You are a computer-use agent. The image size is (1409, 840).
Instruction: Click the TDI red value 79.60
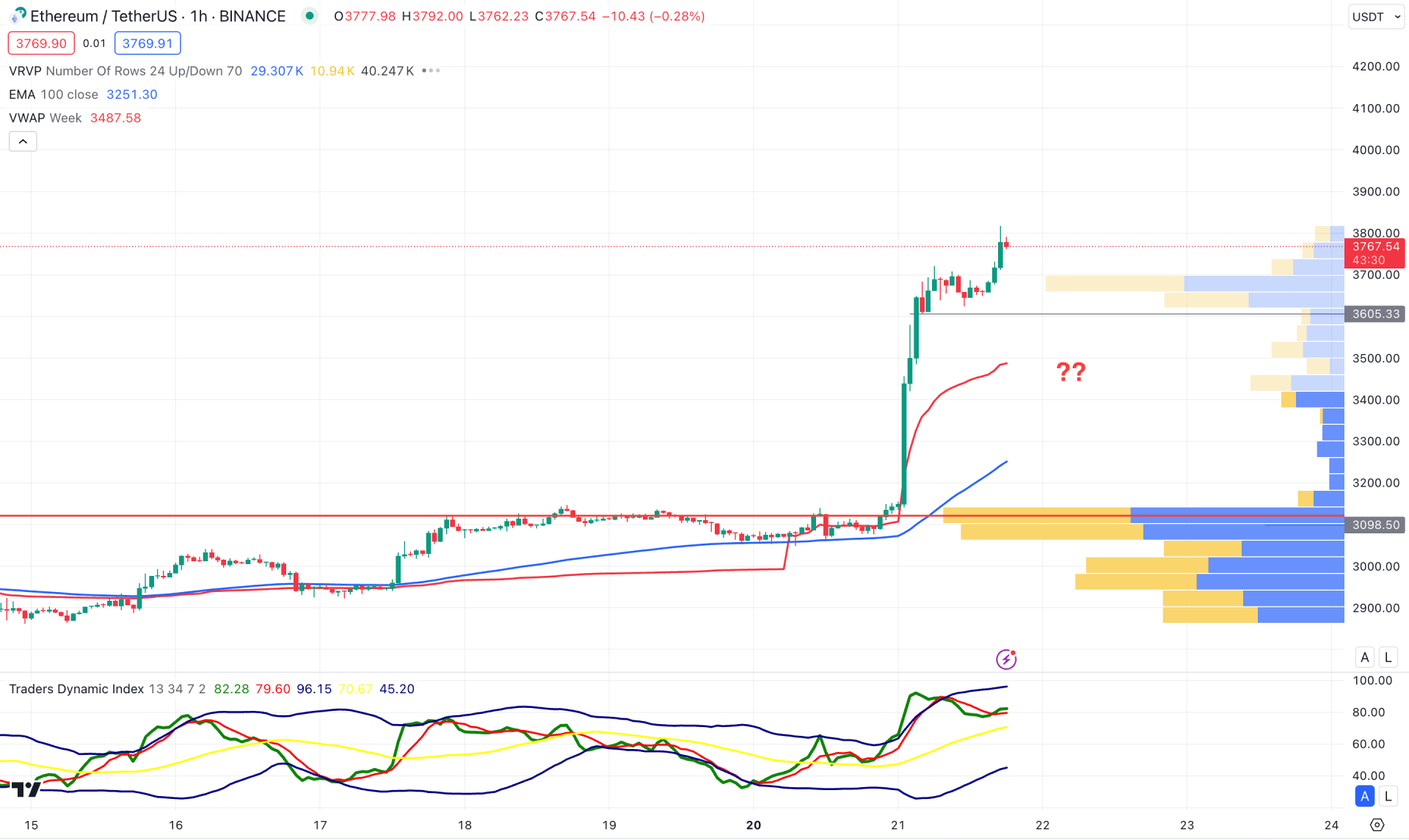tap(273, 689)
